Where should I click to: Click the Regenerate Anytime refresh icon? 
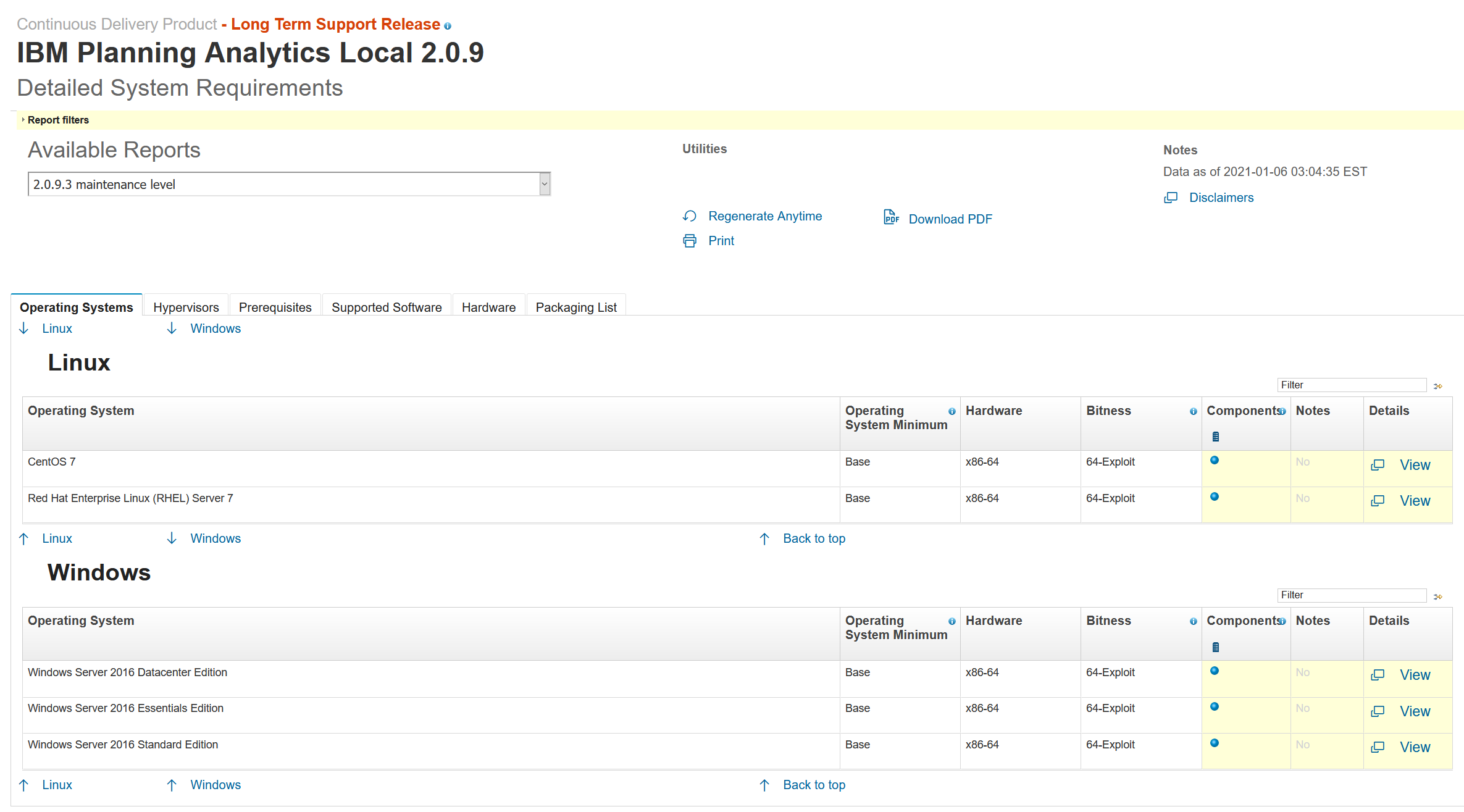click(x=690, y=216)
